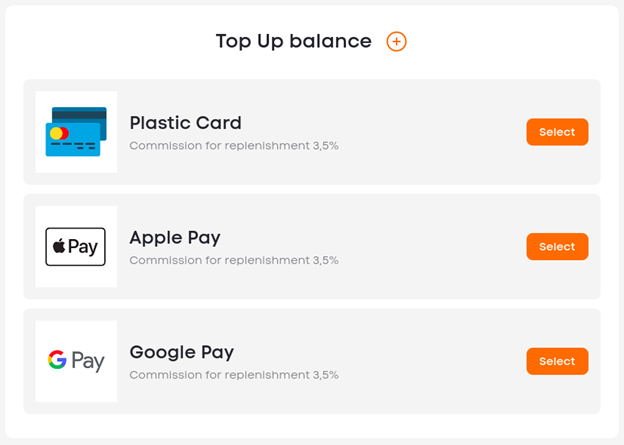The height and width of the screenshot is (445, 624).
Task: Select Apple Pay as payment method
Action: pyautogui.click(x=557, y=246)
